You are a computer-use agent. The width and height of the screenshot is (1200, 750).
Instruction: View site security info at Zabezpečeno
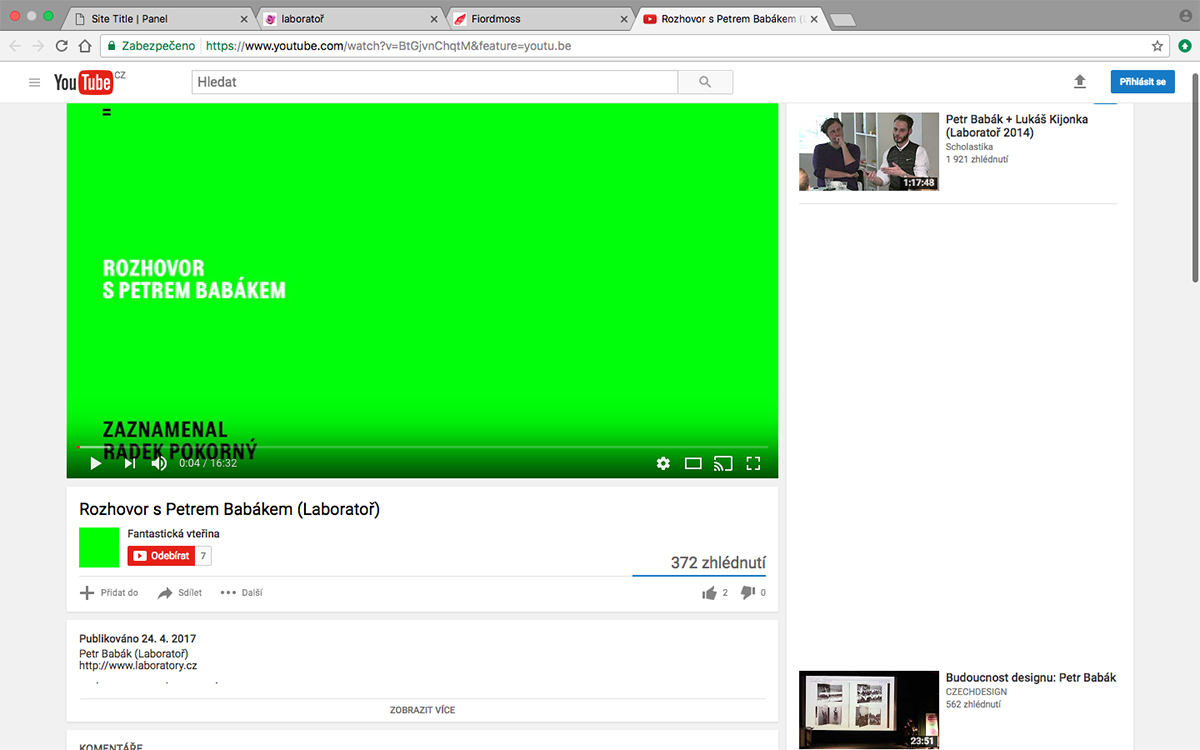[x=152, y=46]
